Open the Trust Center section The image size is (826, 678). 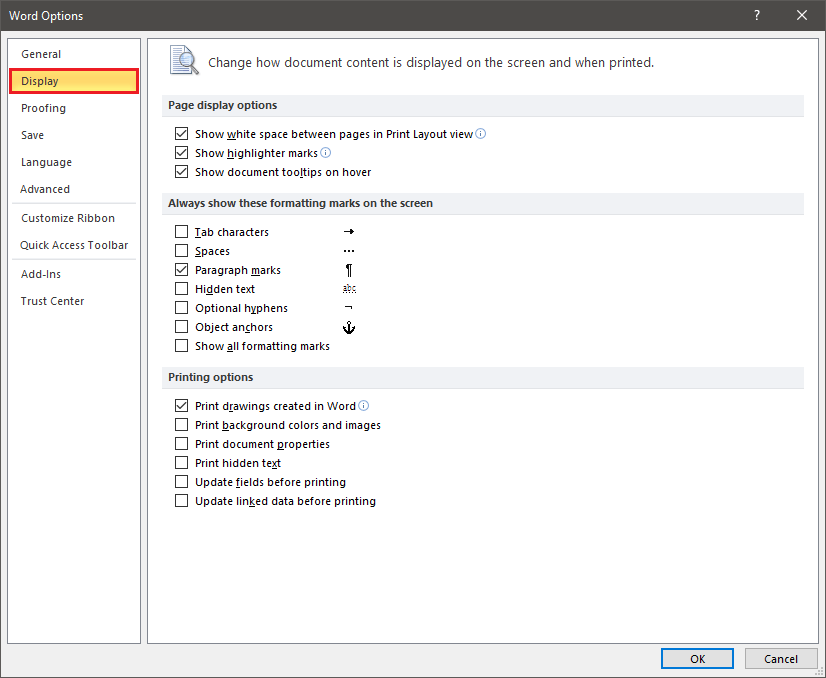(52, 301)
